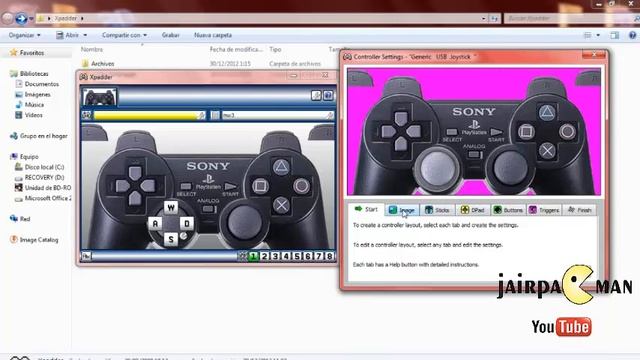Image resolution: width=640 pixels, height=360 pixels.
Task: Toggle the preview pane icon in Explorer
Action: pyautogui.click(x=615, y=36)
